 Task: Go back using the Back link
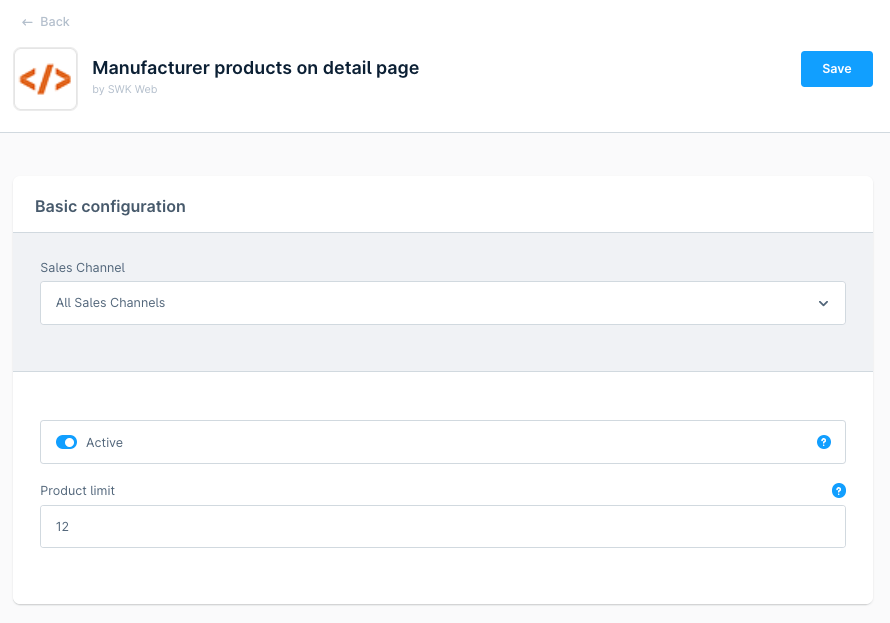(x=45, y=22)
